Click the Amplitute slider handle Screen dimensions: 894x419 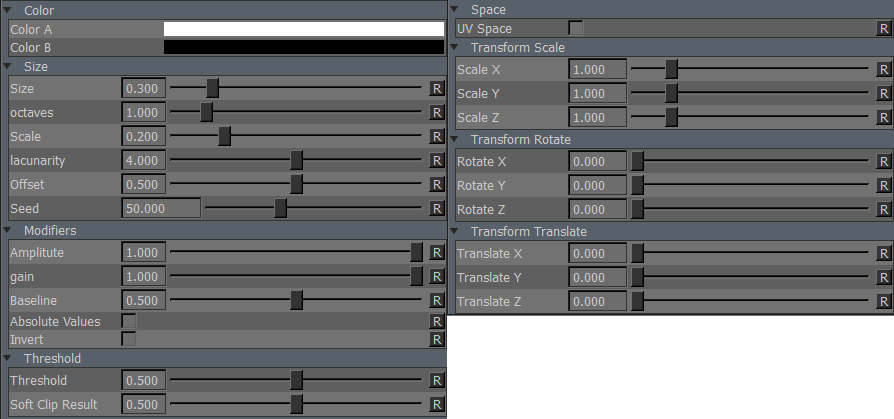click(417, 251)
